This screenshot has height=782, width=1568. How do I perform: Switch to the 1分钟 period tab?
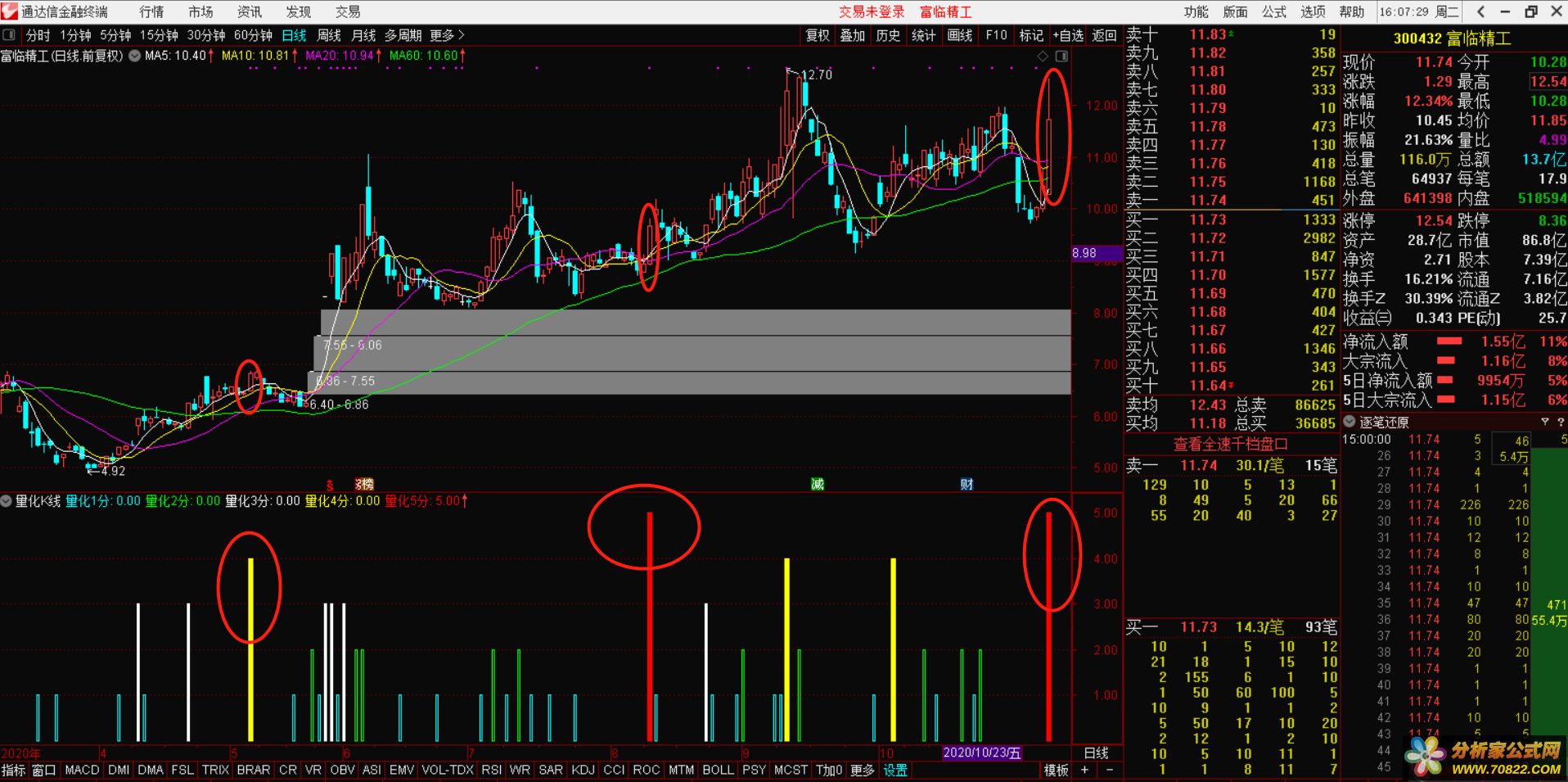coord(75,35)
